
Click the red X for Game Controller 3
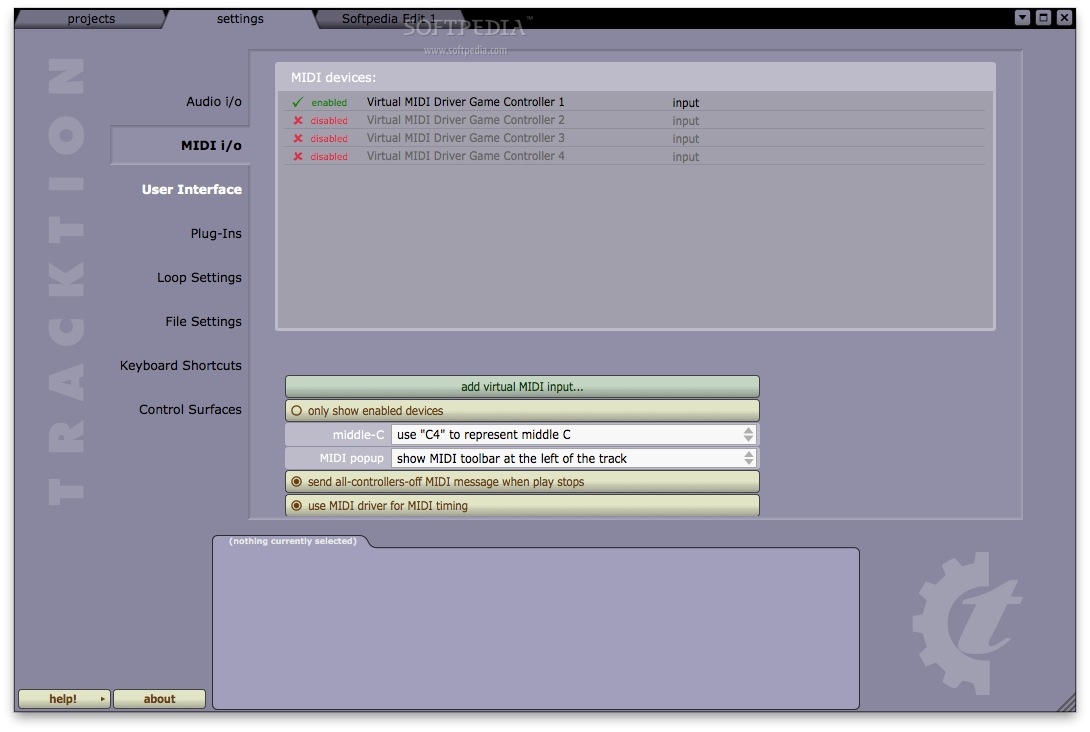click(298, 138)
